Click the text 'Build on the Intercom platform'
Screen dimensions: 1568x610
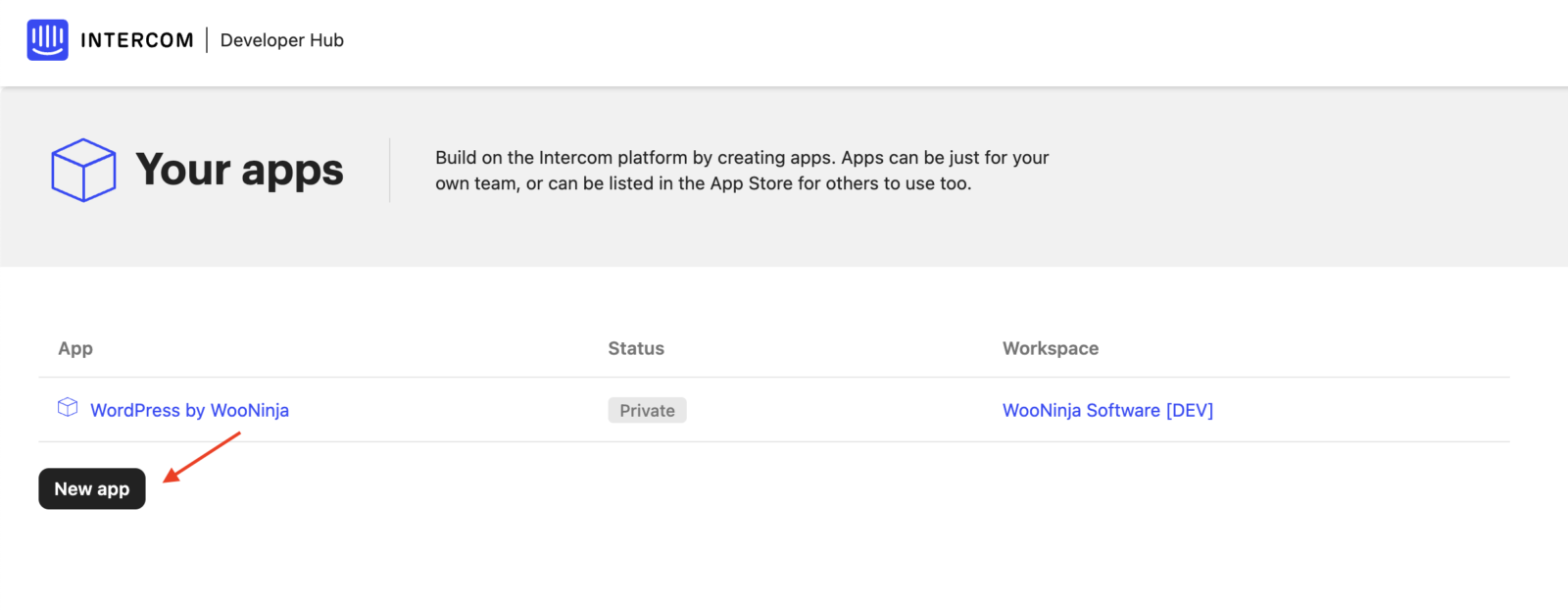tap(562, 158)
